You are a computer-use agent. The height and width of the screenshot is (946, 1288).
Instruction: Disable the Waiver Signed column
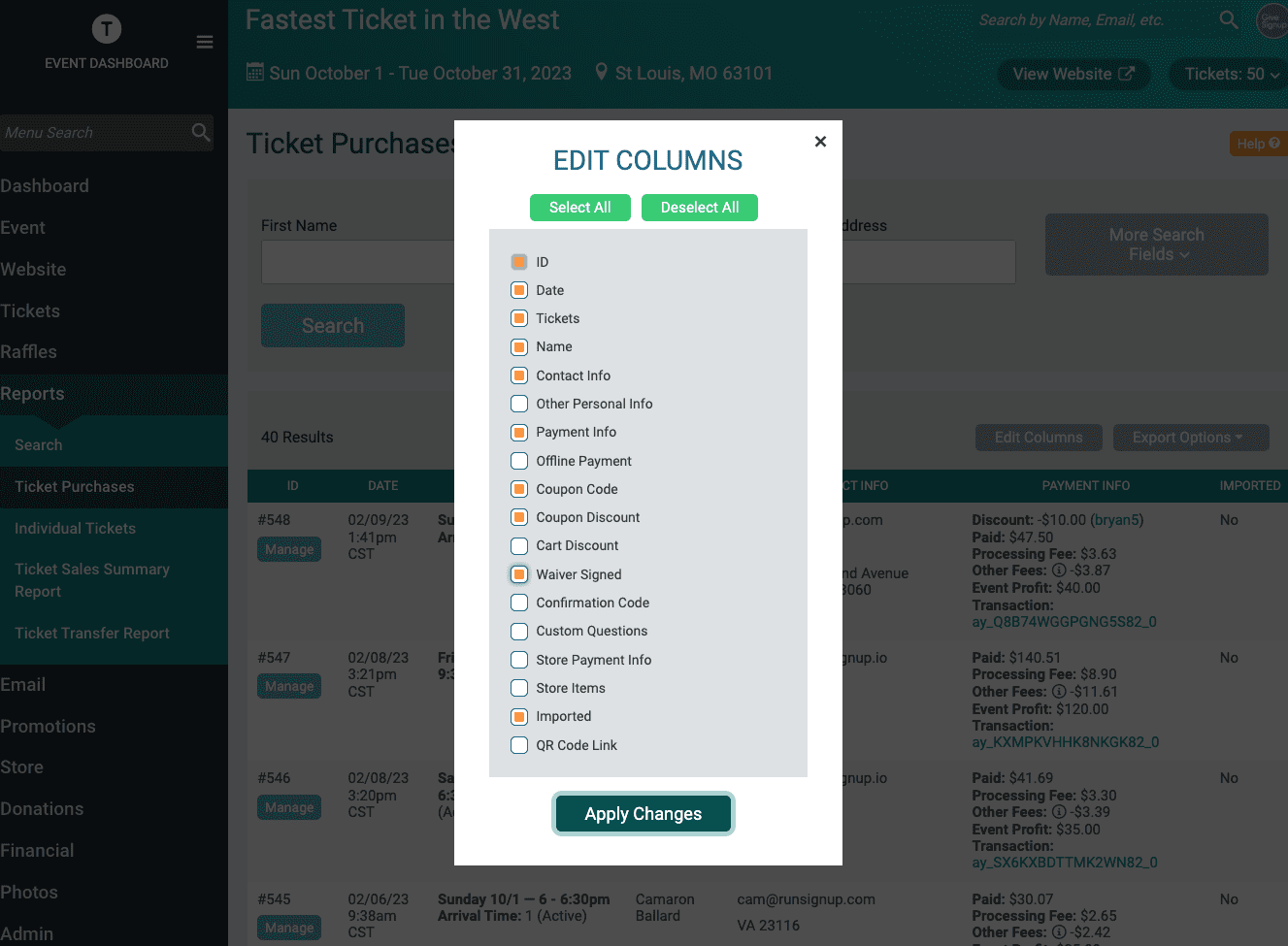click(x=519, y=574)
